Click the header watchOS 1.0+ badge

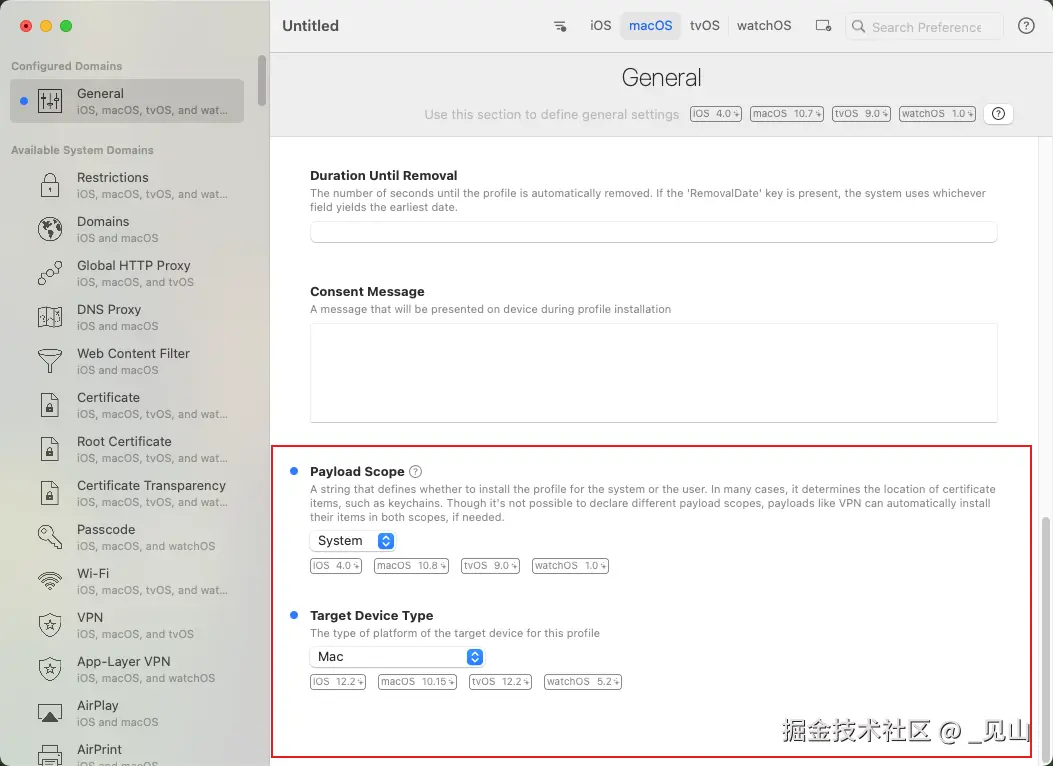coord(937,114)
